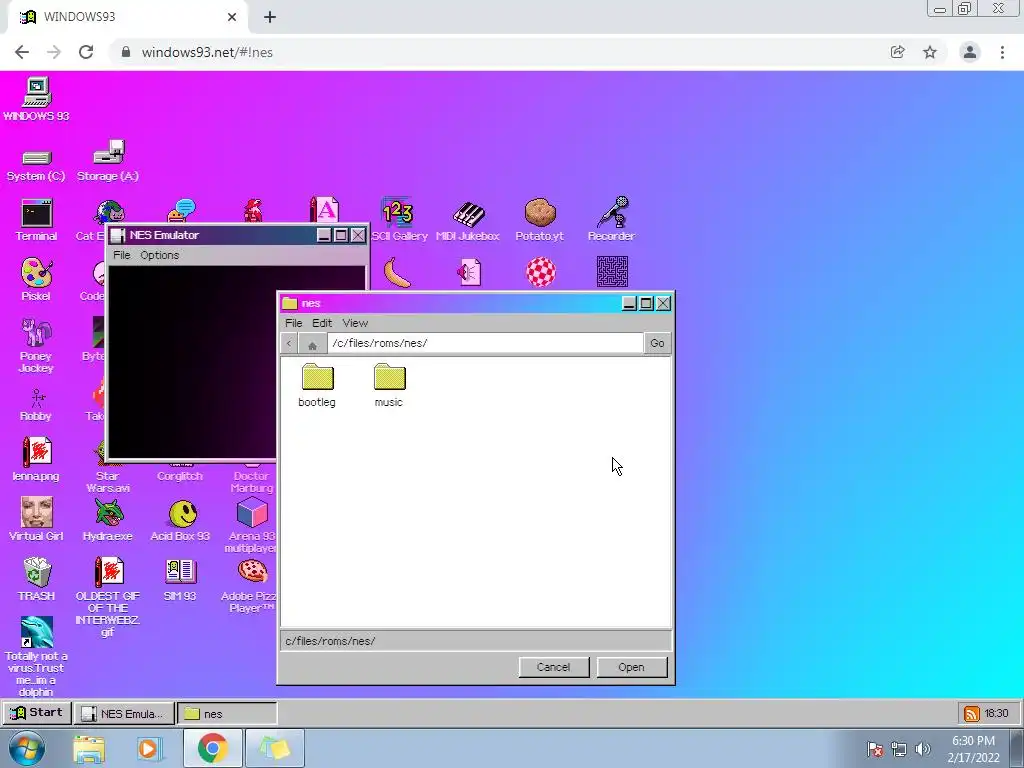Click the Go button beside the path
Screen dimensions: 1024x768
click(657, 344)
